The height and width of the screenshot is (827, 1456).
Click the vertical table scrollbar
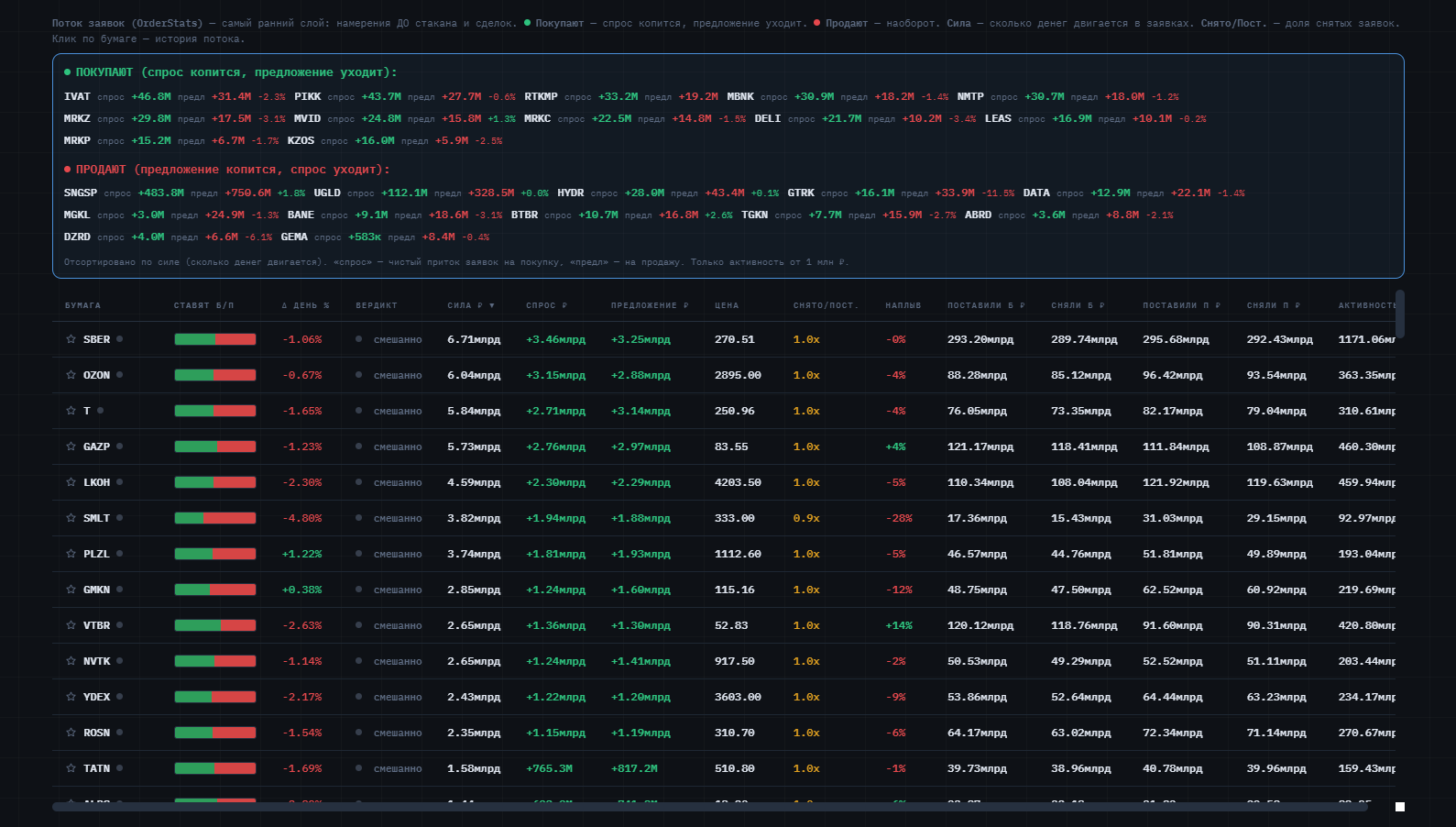(1399, 314)
